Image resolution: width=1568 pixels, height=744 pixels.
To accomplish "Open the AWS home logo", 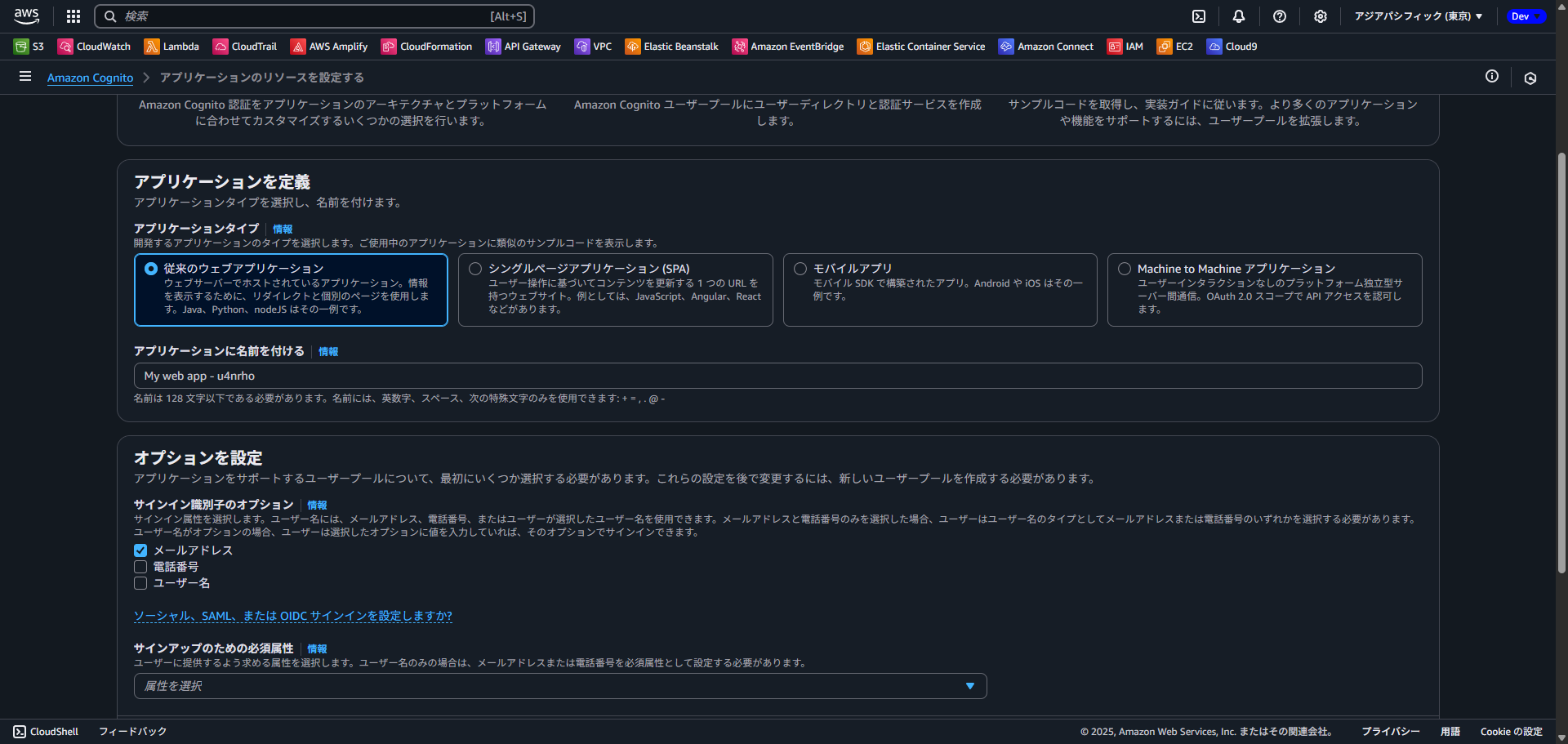I will 27,16.
